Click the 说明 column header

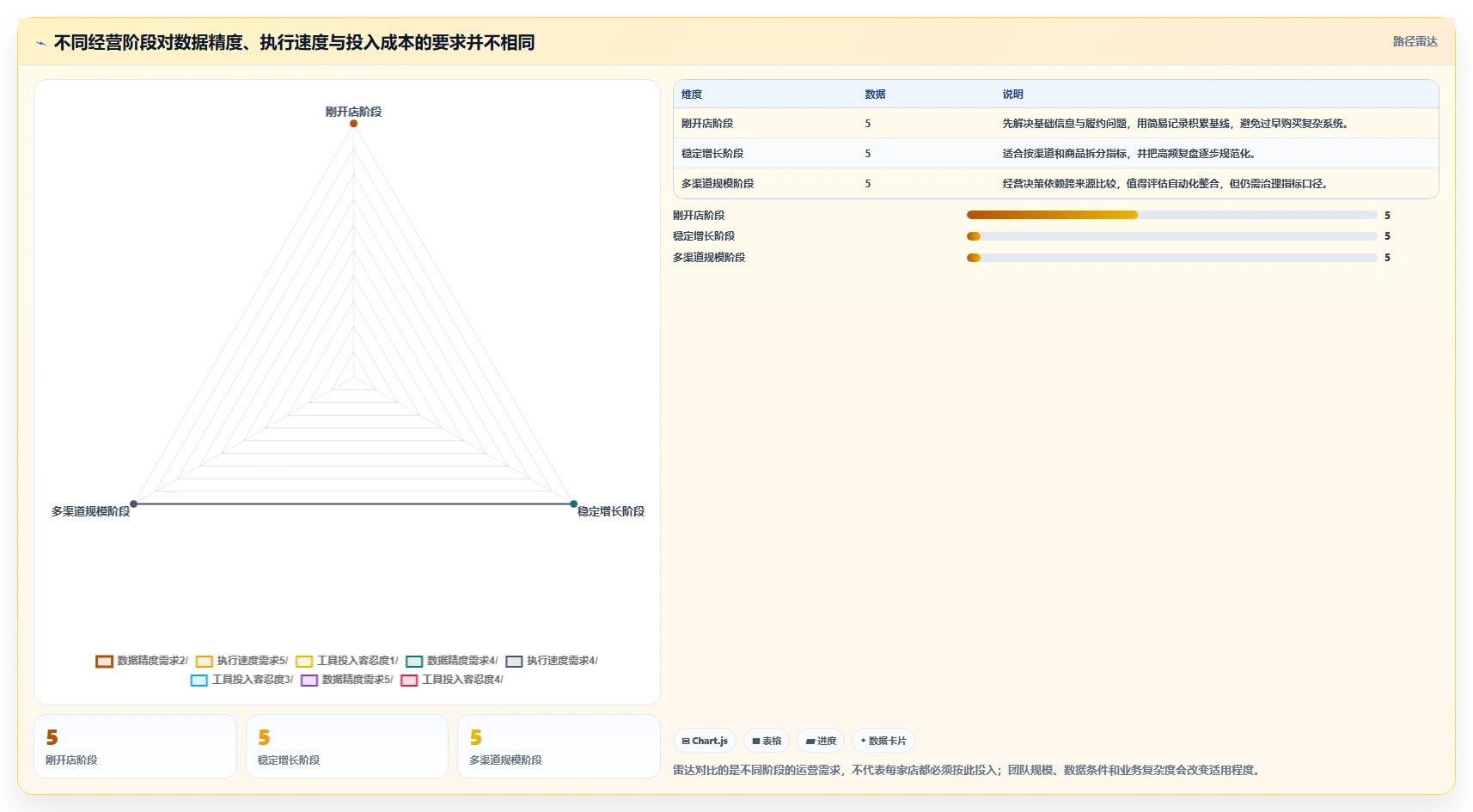coord(1012,95)
